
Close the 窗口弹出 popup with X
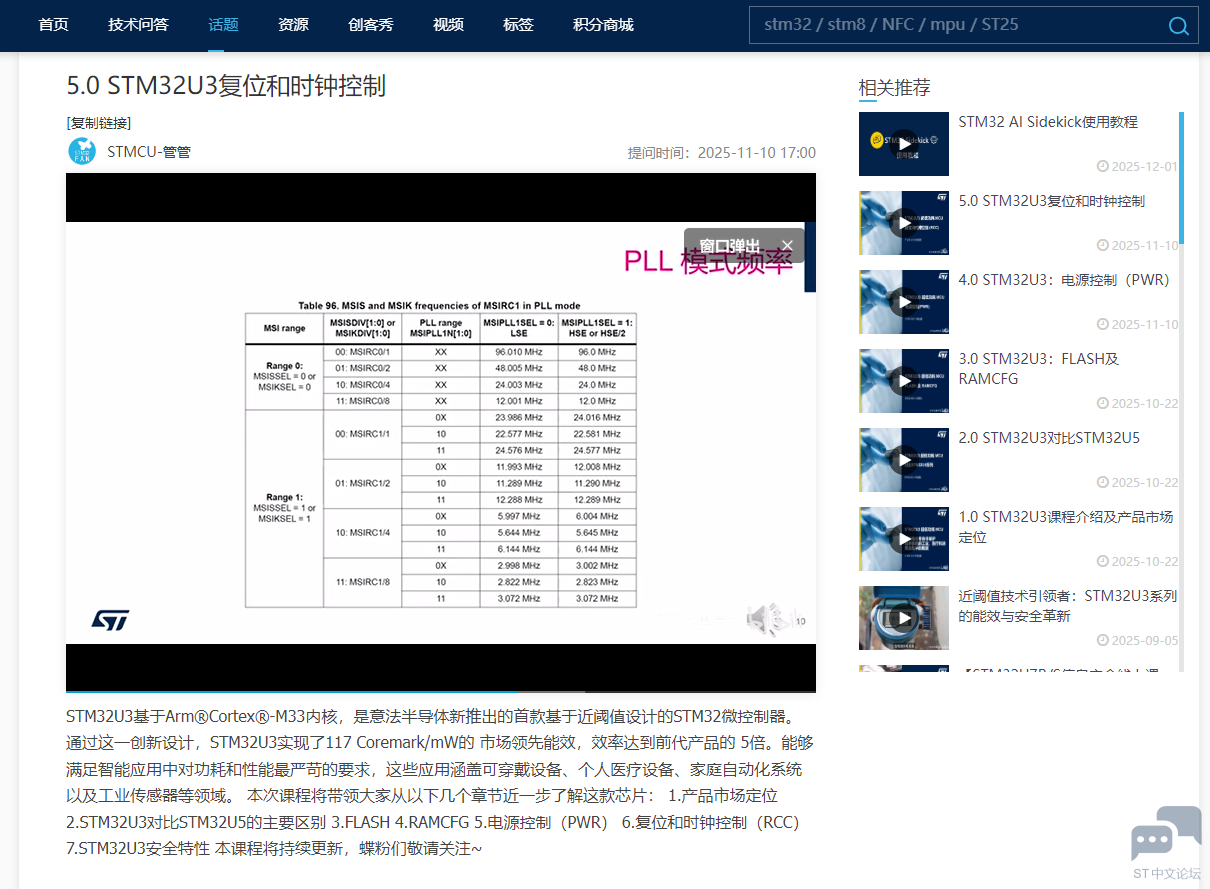tap(787, 246)
